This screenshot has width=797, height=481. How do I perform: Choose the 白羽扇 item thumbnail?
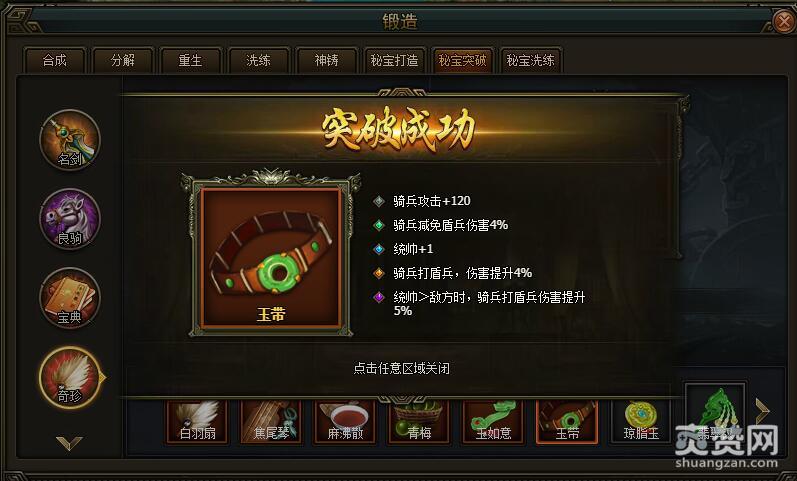[197, 422]
